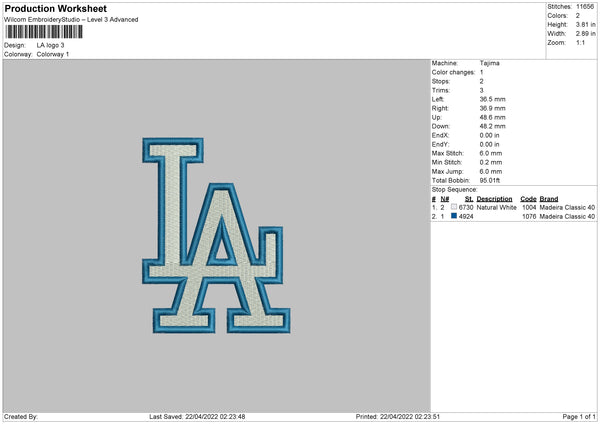Screen dimensions: 600x424
Task: Click the Total Bobbin value 95.01ft
Action: pos(490,180)
